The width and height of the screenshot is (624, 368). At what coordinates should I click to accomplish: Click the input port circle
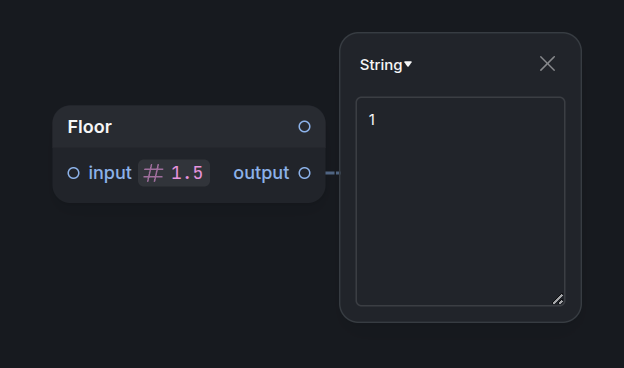(74, 173)
